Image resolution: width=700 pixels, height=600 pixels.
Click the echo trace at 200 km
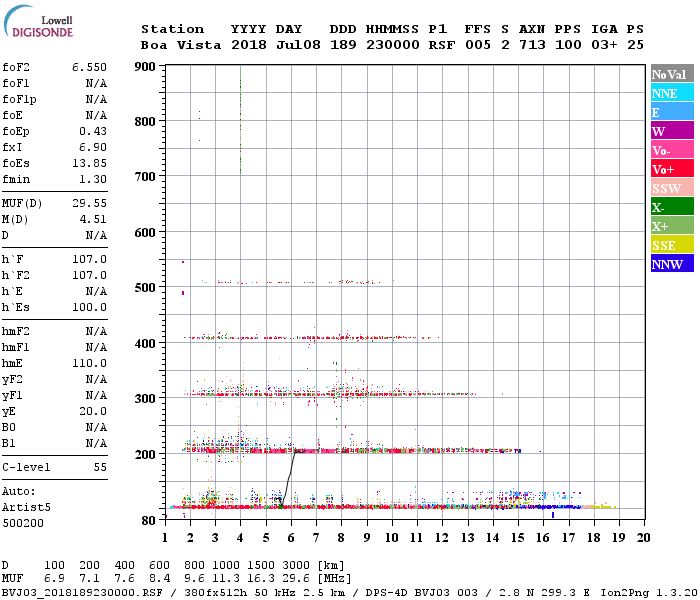[x=352, y=450]
